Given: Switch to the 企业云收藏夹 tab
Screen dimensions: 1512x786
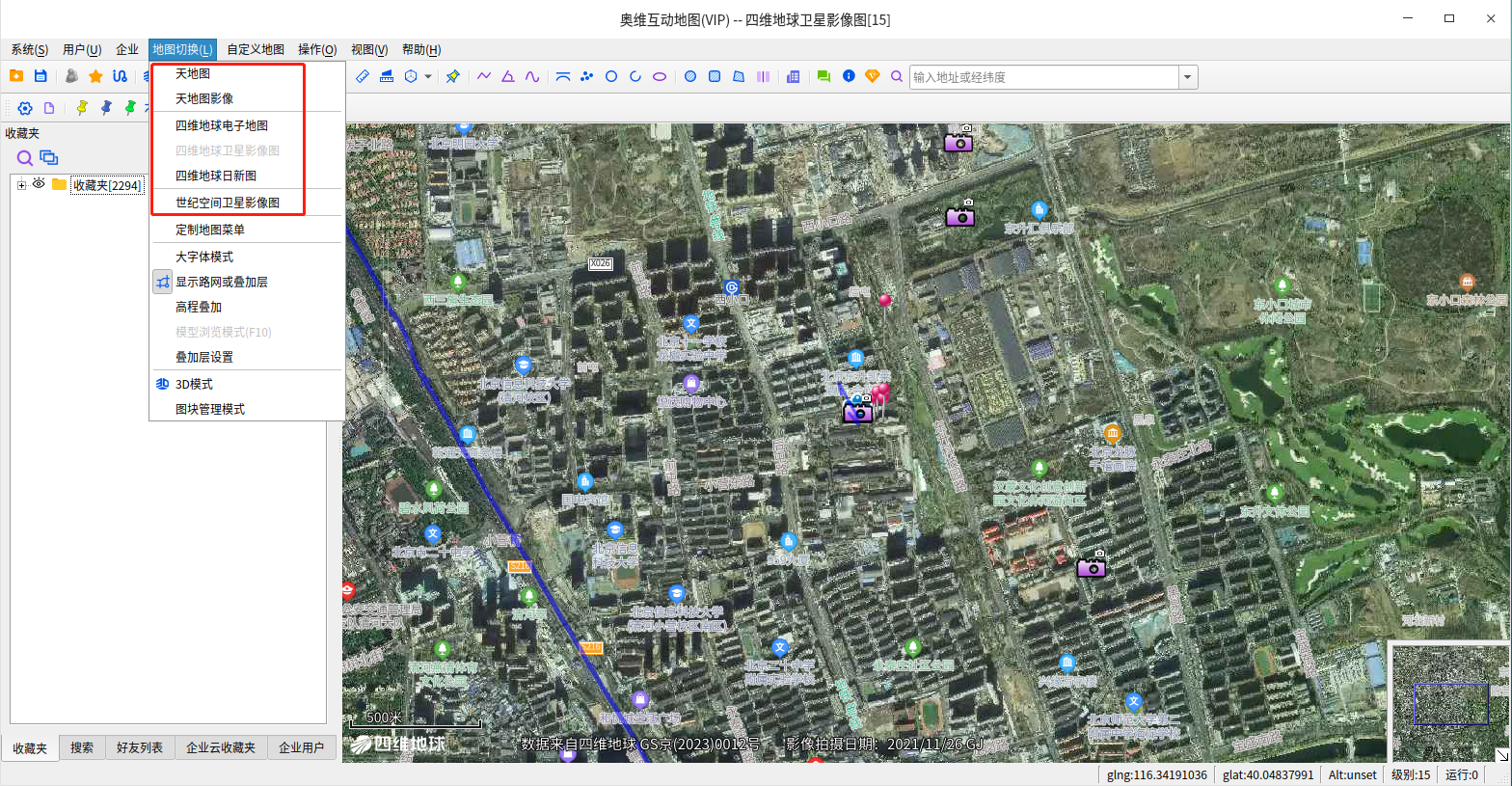Looking at the screenshot, I should click(x=221, y=747).
